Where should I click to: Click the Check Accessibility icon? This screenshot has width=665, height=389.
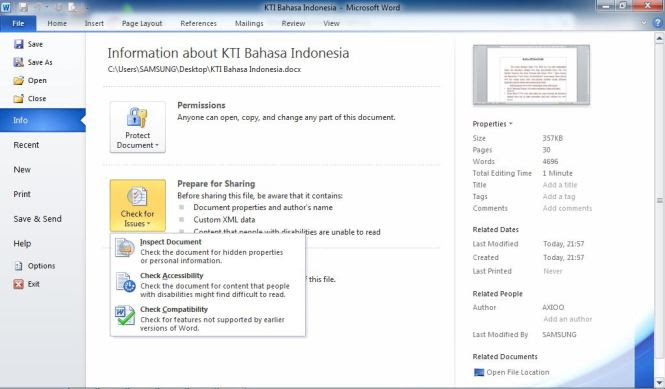[125, 282]
